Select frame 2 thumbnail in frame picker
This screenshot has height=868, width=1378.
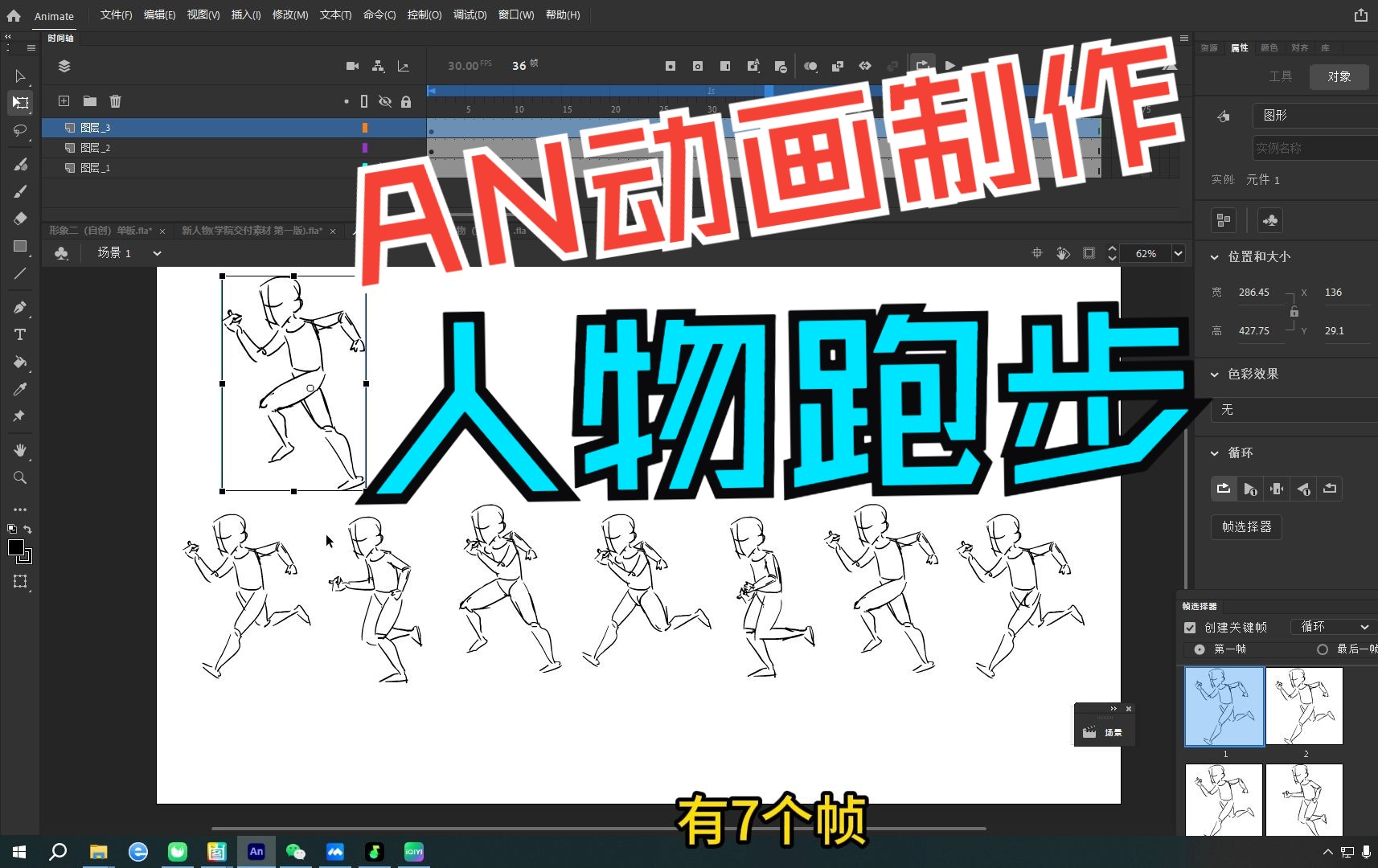[x=1304, y=707]
